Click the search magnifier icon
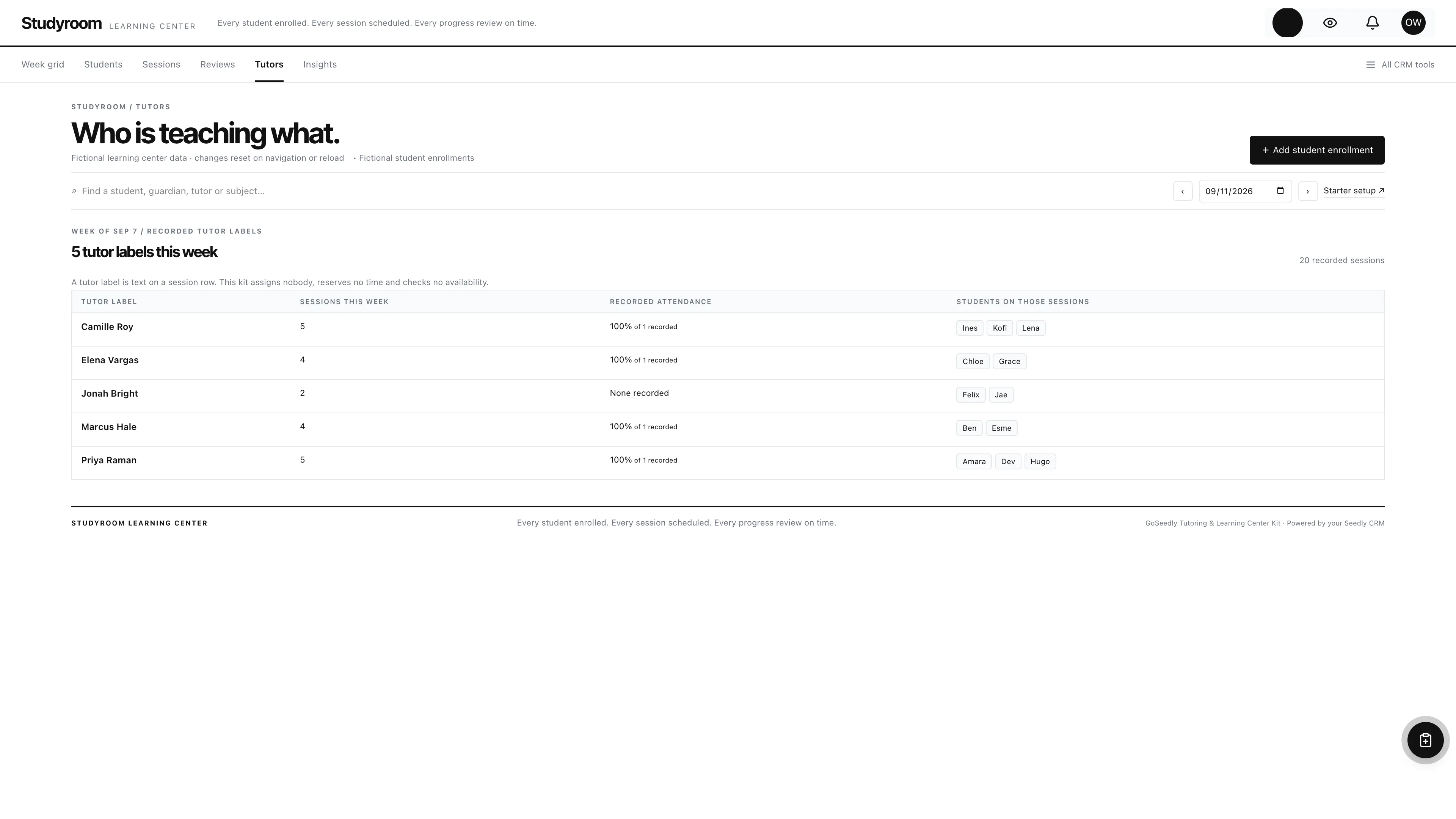1456x819 pixels. pos(74,191)
